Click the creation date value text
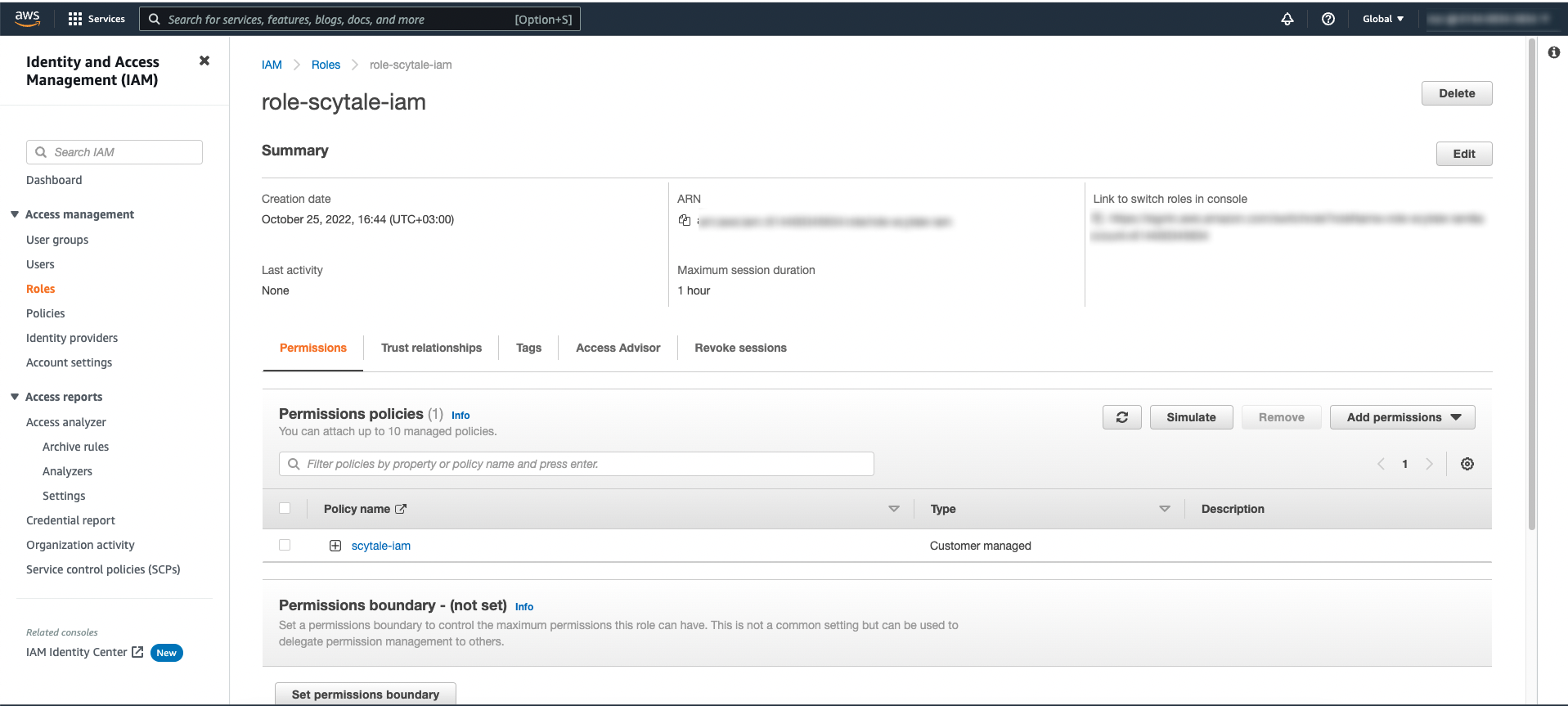Viewport: 1568px width, 706px height. tap(358, 219)
